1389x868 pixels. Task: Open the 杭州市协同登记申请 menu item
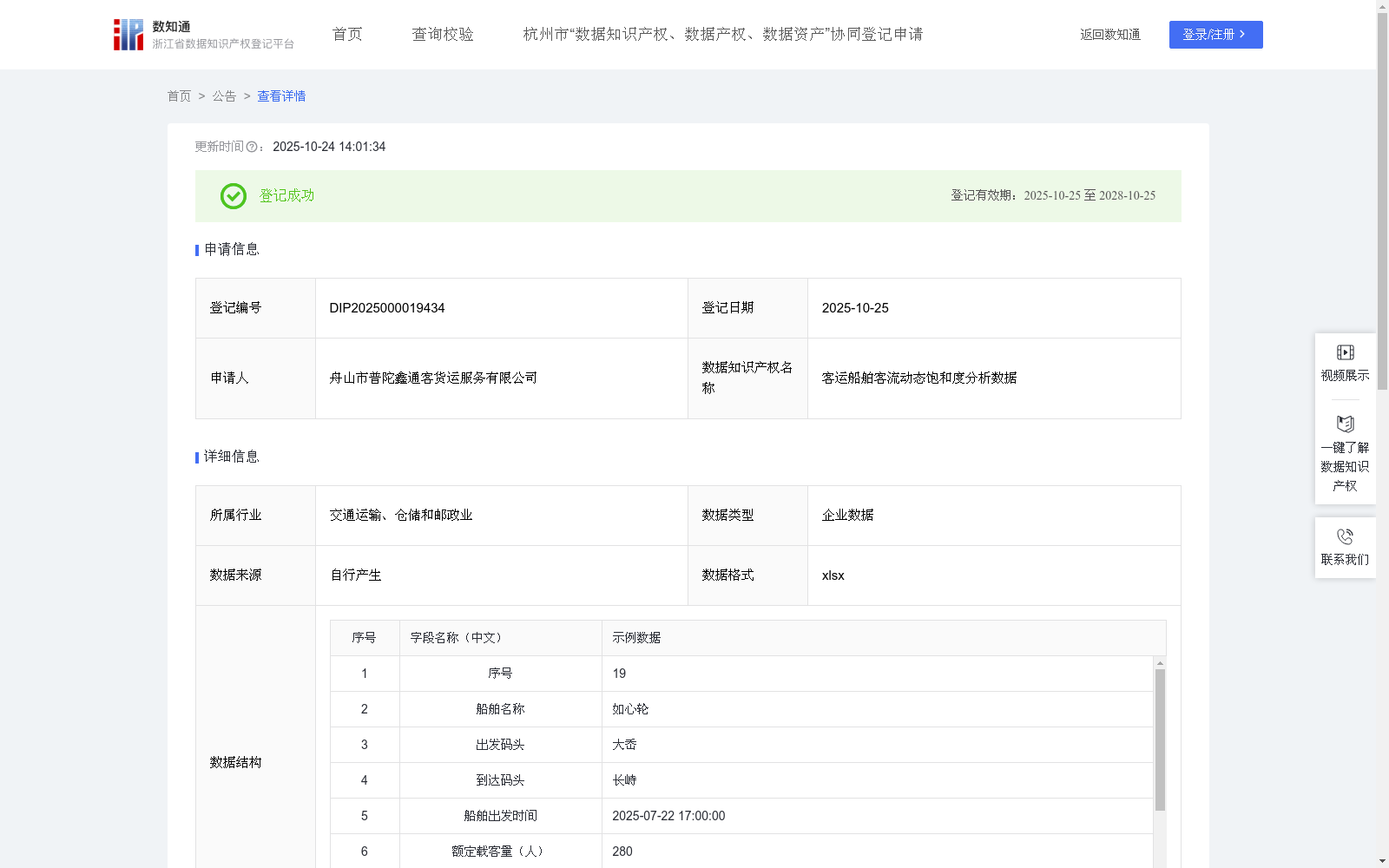pos(723,35)
